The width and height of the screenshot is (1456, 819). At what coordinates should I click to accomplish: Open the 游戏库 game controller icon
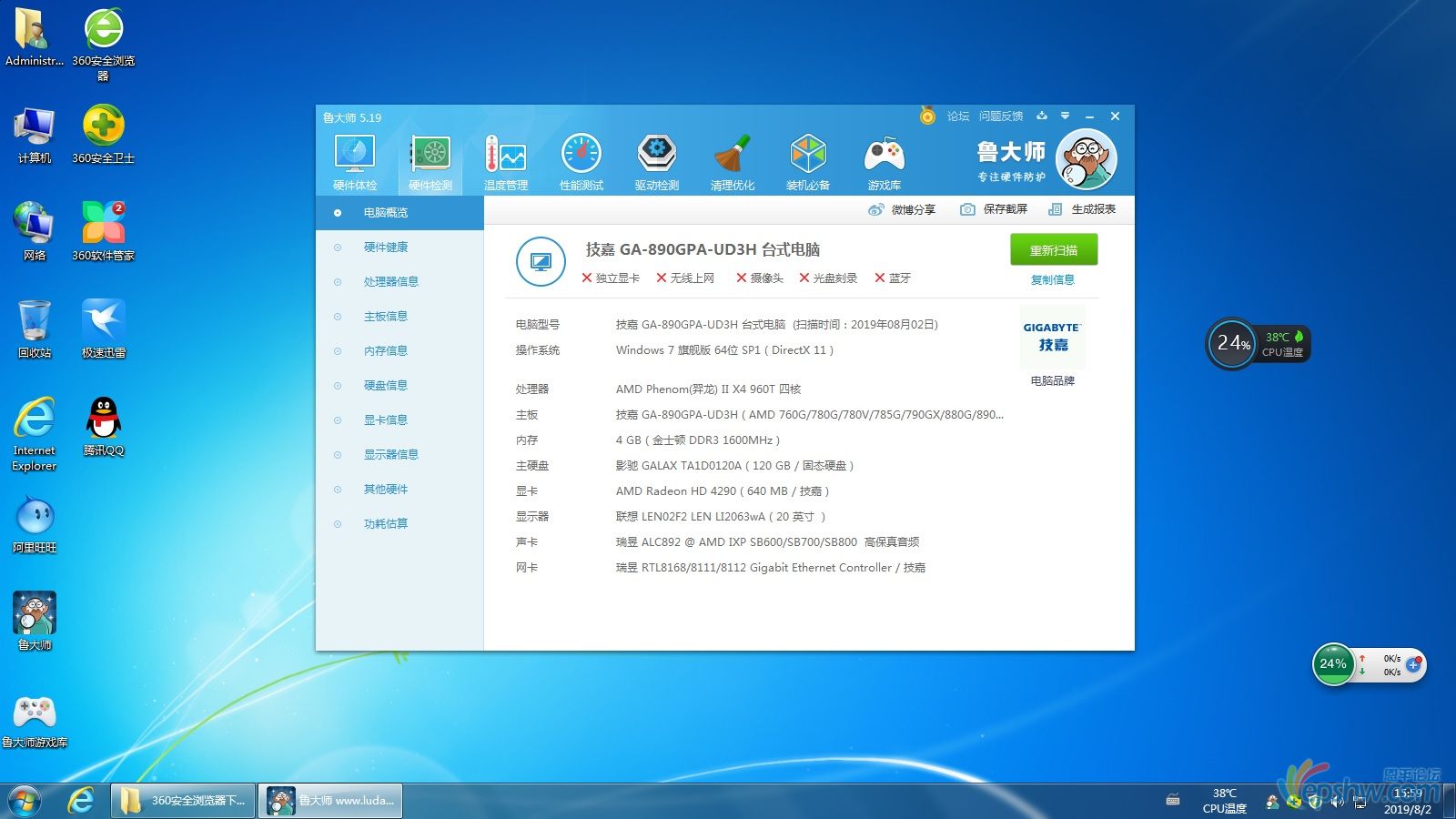click(x=884, y=163)
